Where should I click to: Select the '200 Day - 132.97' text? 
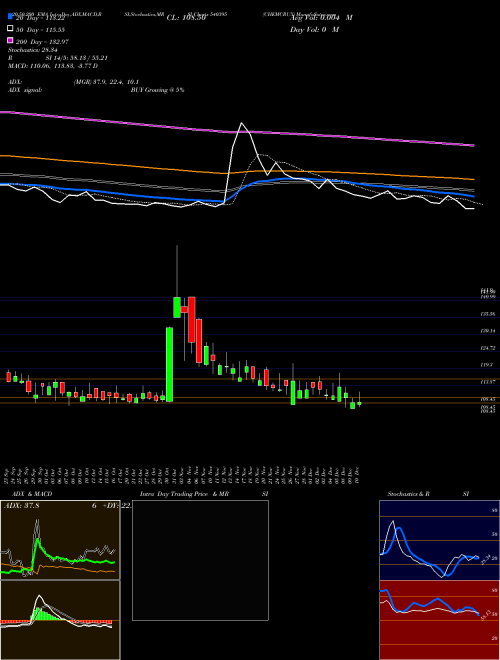pyautogui.click(x=42, y=42)
